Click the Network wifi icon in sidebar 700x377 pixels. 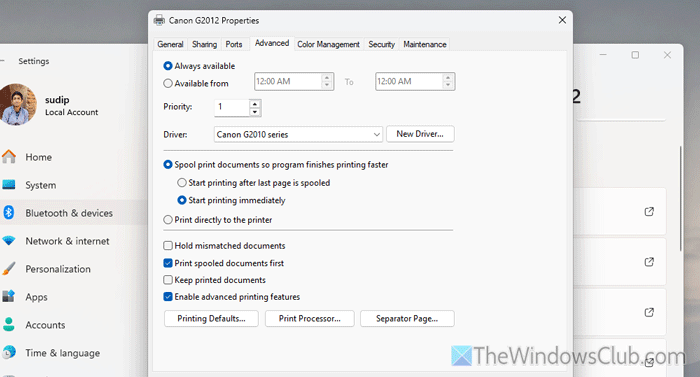[x=9, y=241]
